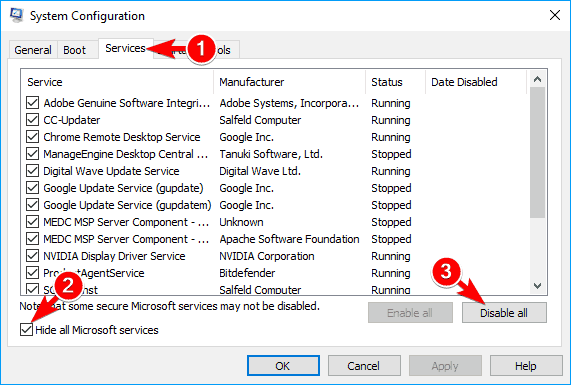571x385 pixels.
Task: Uncheck Chrome Remote Desktop Service checkbox
Action: pyautogui.click(x=32, y=137)
